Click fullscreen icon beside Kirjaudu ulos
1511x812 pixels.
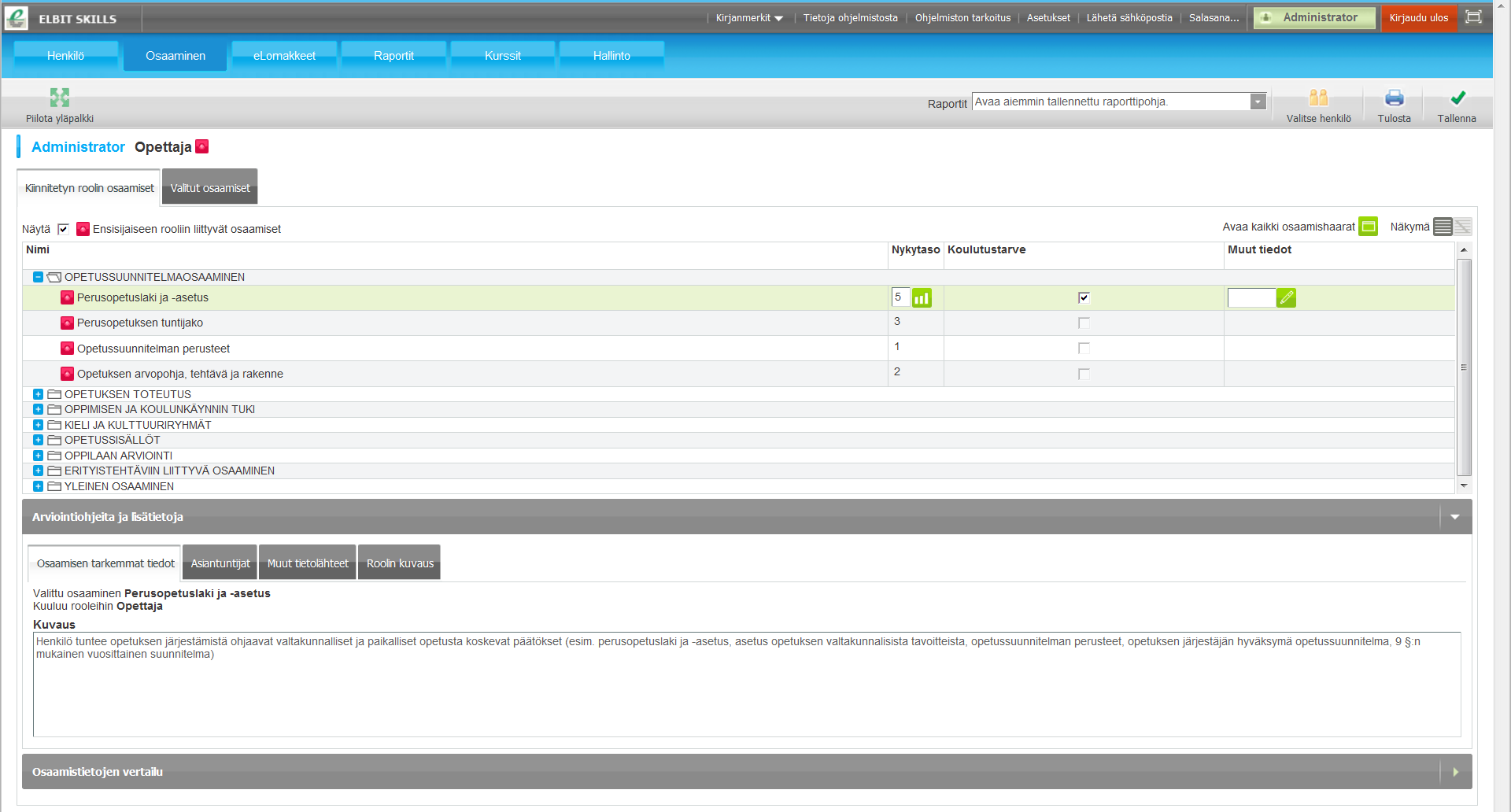1473,17
